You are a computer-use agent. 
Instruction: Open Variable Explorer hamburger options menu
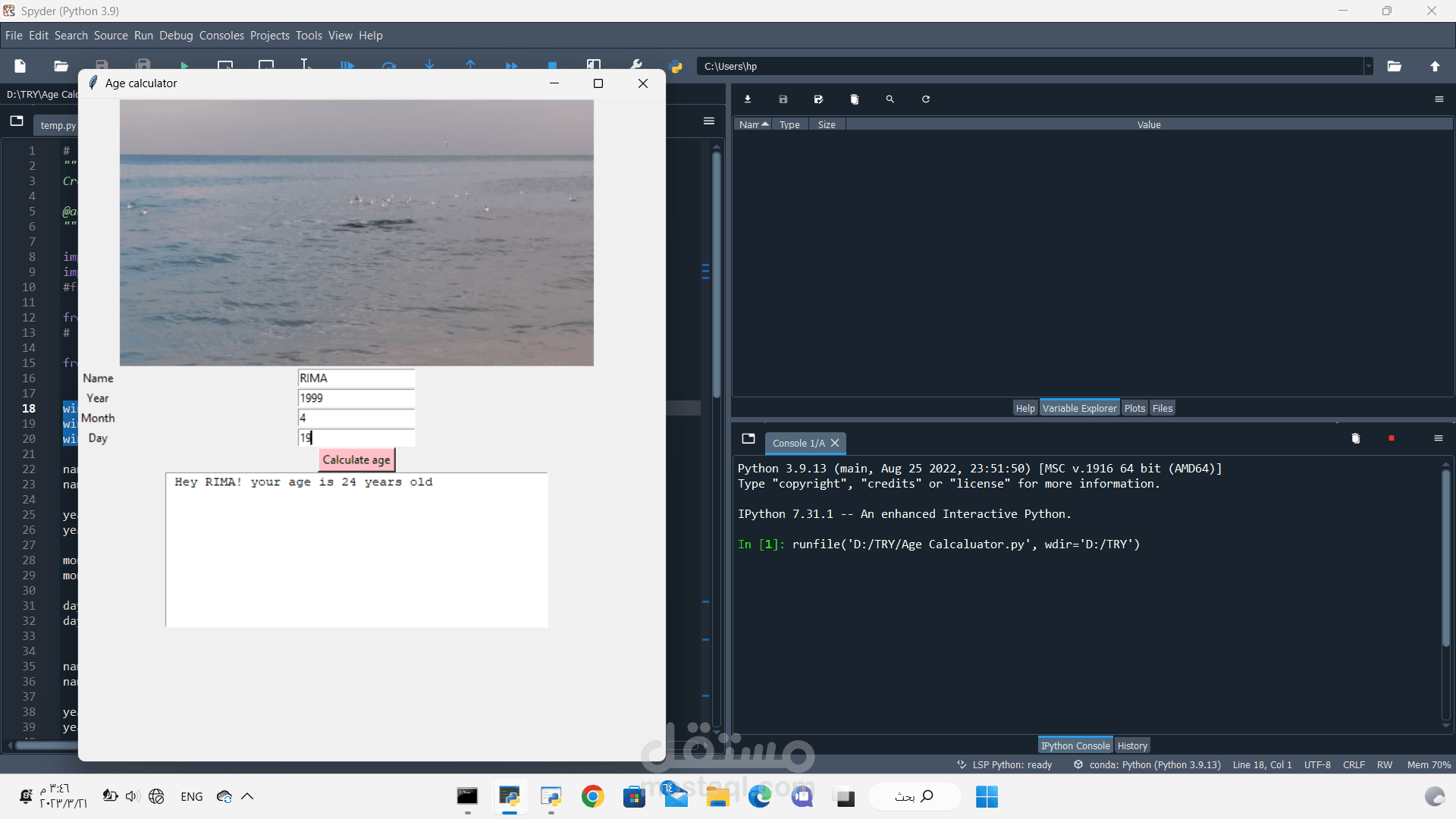click(x=1439, y=99)
